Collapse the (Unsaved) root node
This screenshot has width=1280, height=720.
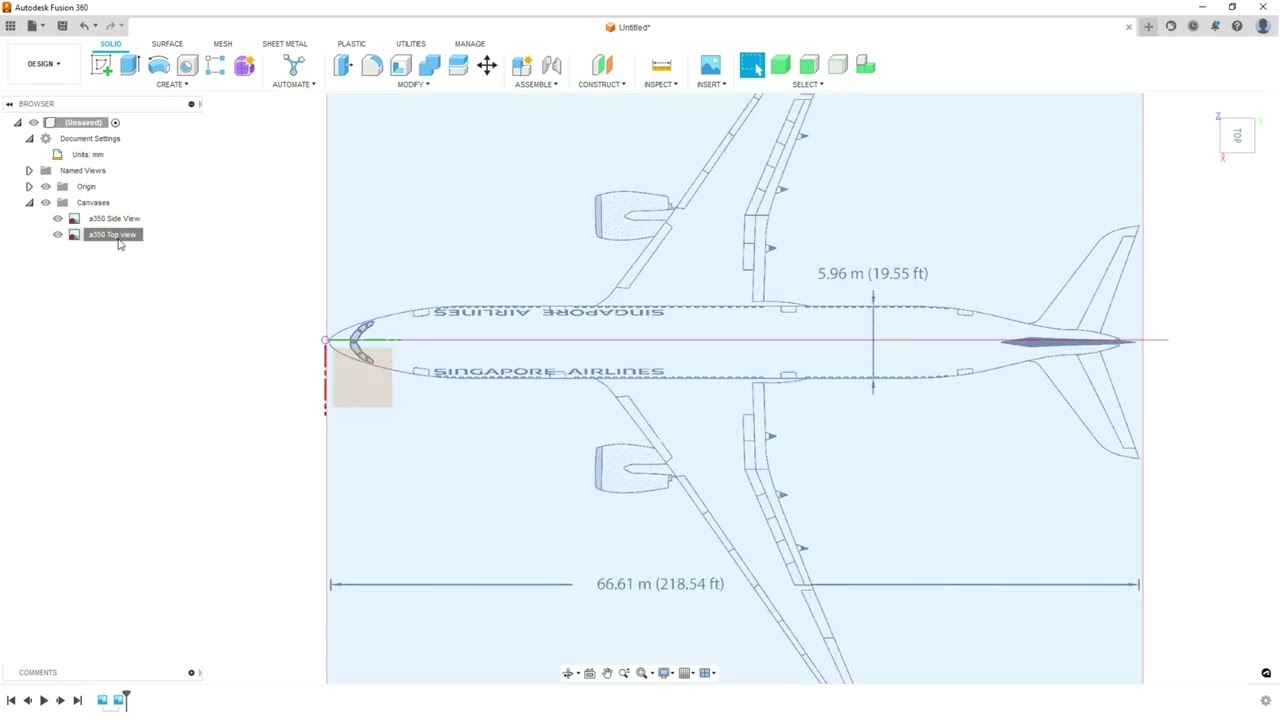point(17,122)
